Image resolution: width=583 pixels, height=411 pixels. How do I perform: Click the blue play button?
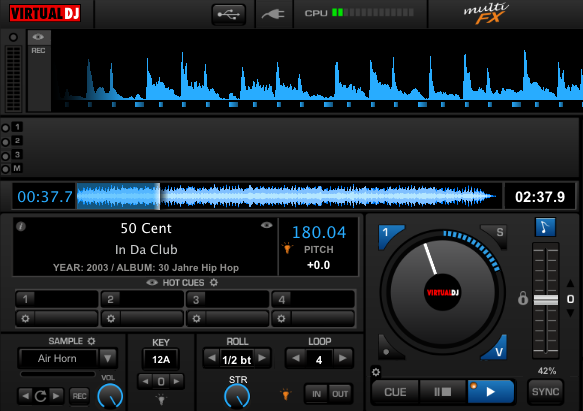coord(491,392)
